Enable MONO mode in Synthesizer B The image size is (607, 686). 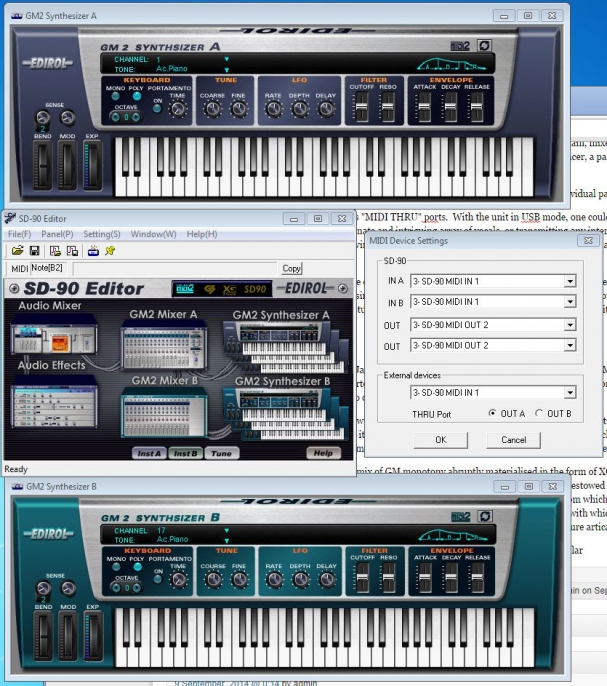pyautogui.click(x=116, y=567)
